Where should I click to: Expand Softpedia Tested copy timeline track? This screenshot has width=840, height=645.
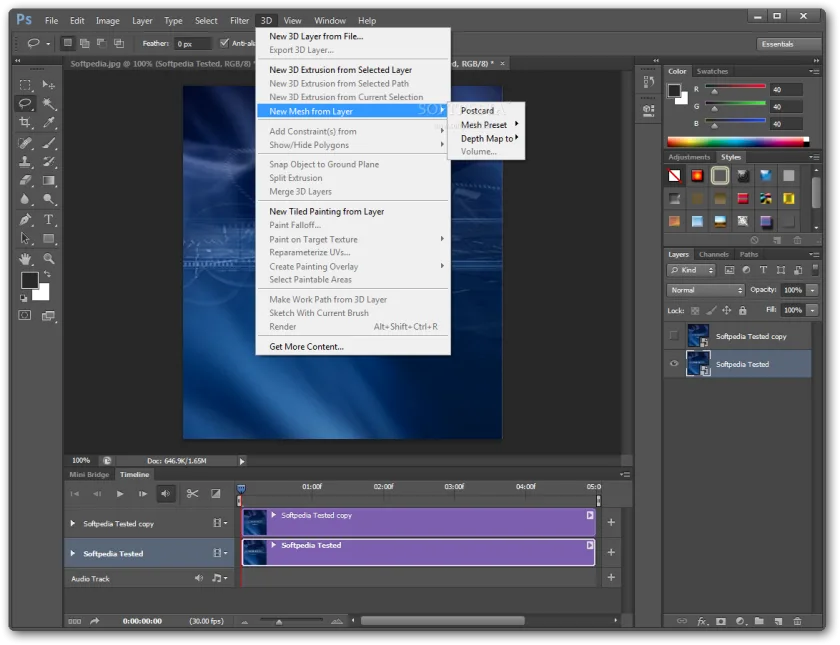tap(73, 523)
